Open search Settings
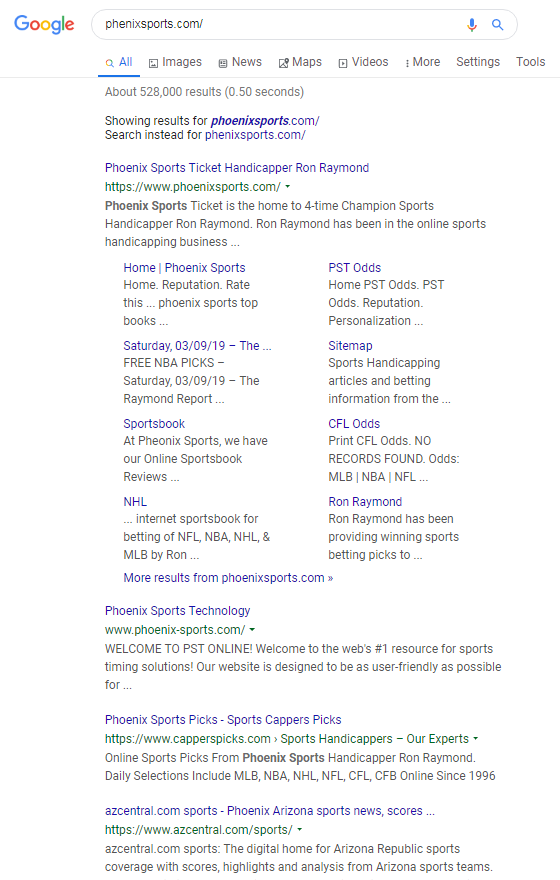 point(478,62)
